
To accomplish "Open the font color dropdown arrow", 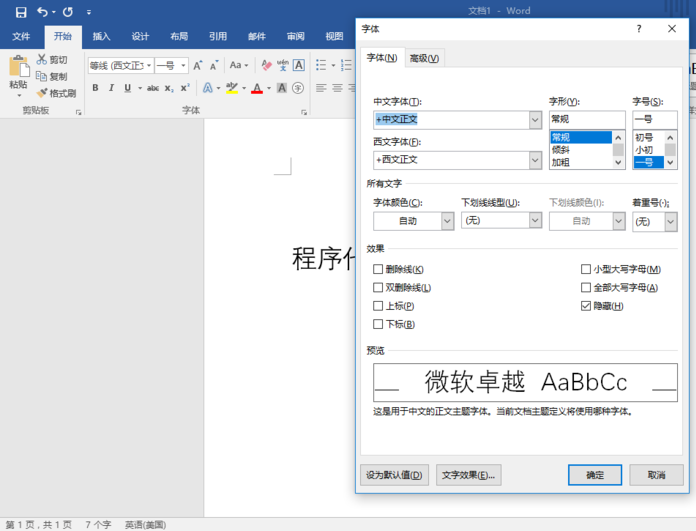I will (x=269, y=88).
